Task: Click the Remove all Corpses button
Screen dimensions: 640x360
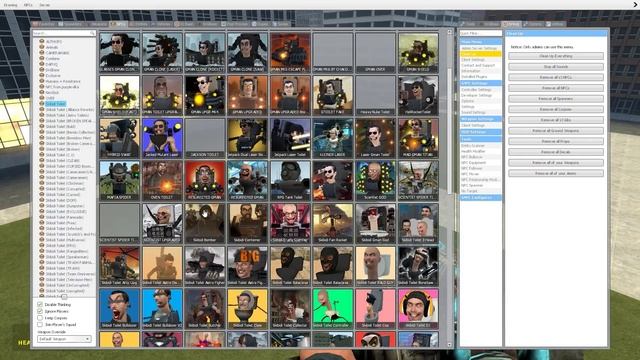Action: coord(556,109)
